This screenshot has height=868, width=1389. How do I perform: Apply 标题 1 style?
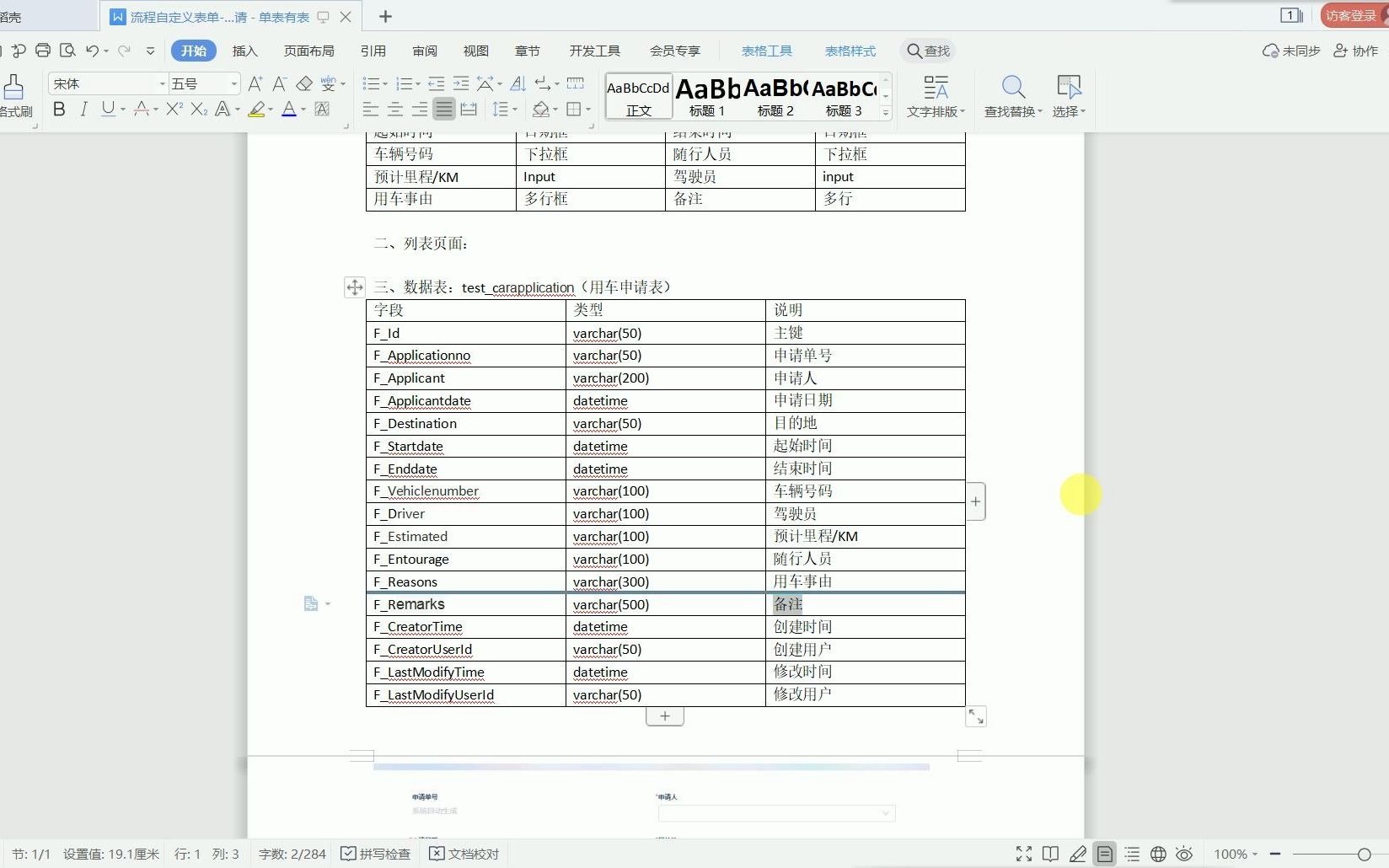(x=707, y=96)
